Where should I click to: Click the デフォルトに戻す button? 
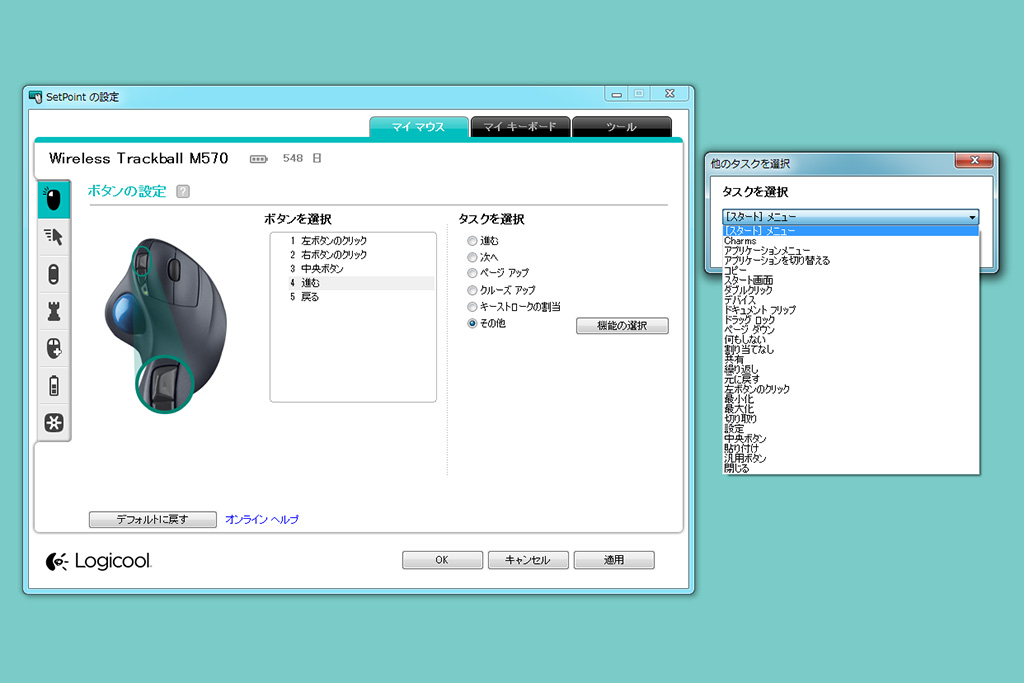pos(152,519)
